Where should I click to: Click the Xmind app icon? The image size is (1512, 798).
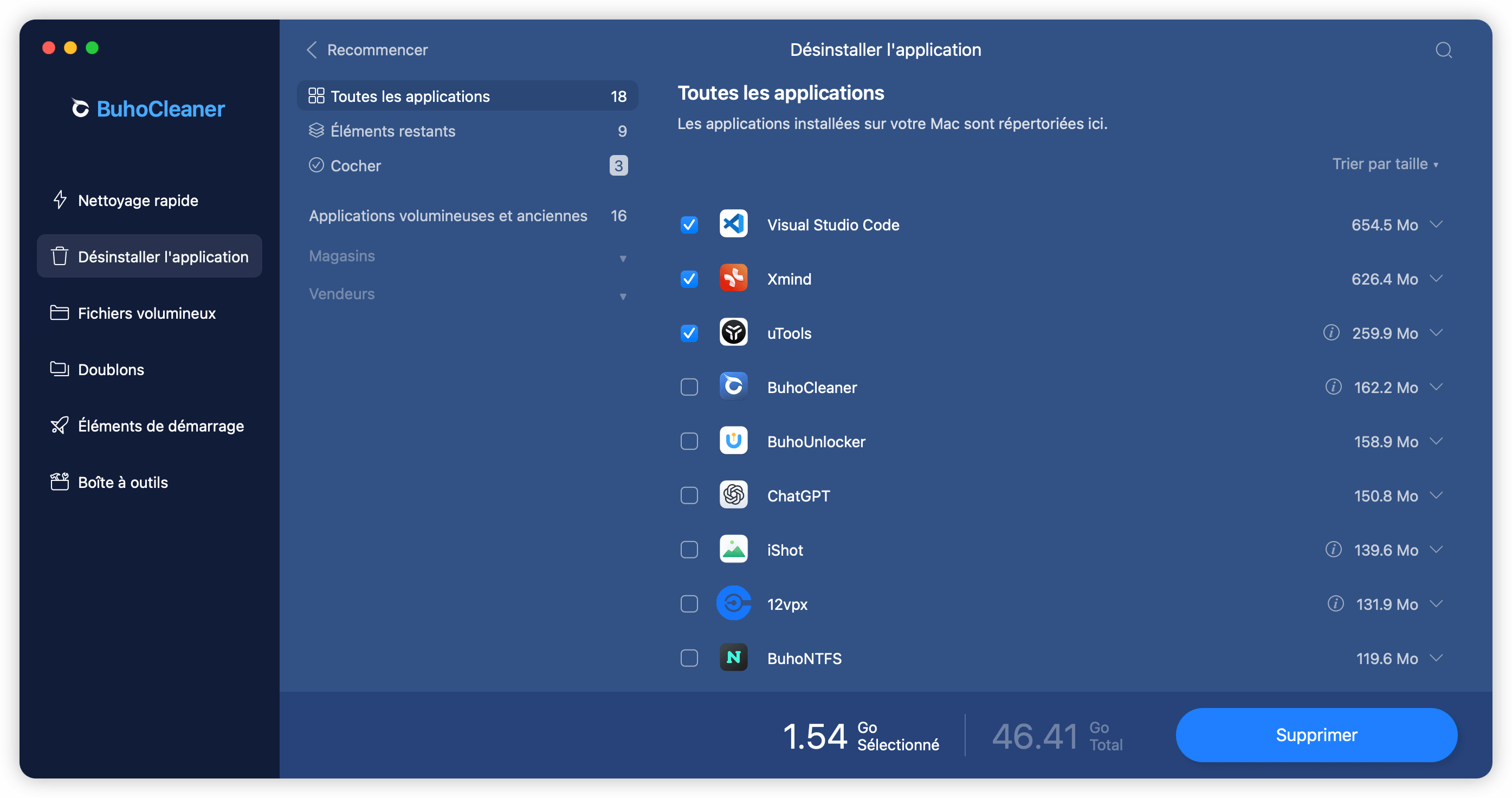click(x=734, y=278)
